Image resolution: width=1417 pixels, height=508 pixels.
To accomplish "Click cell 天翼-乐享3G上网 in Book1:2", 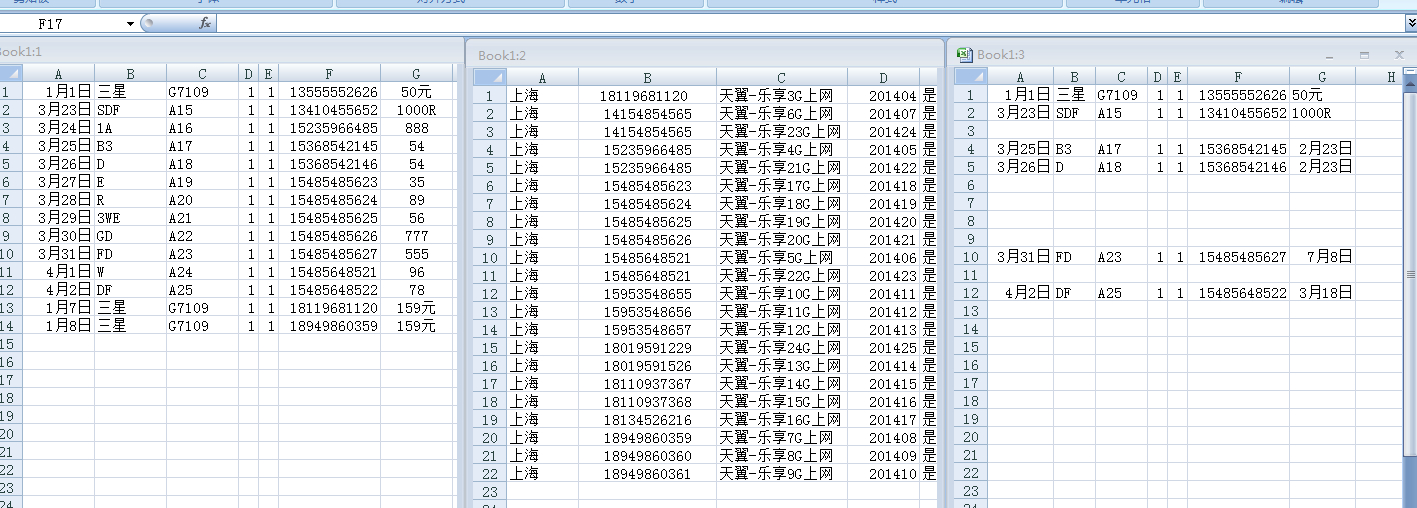I will click(x=781, y=96).
